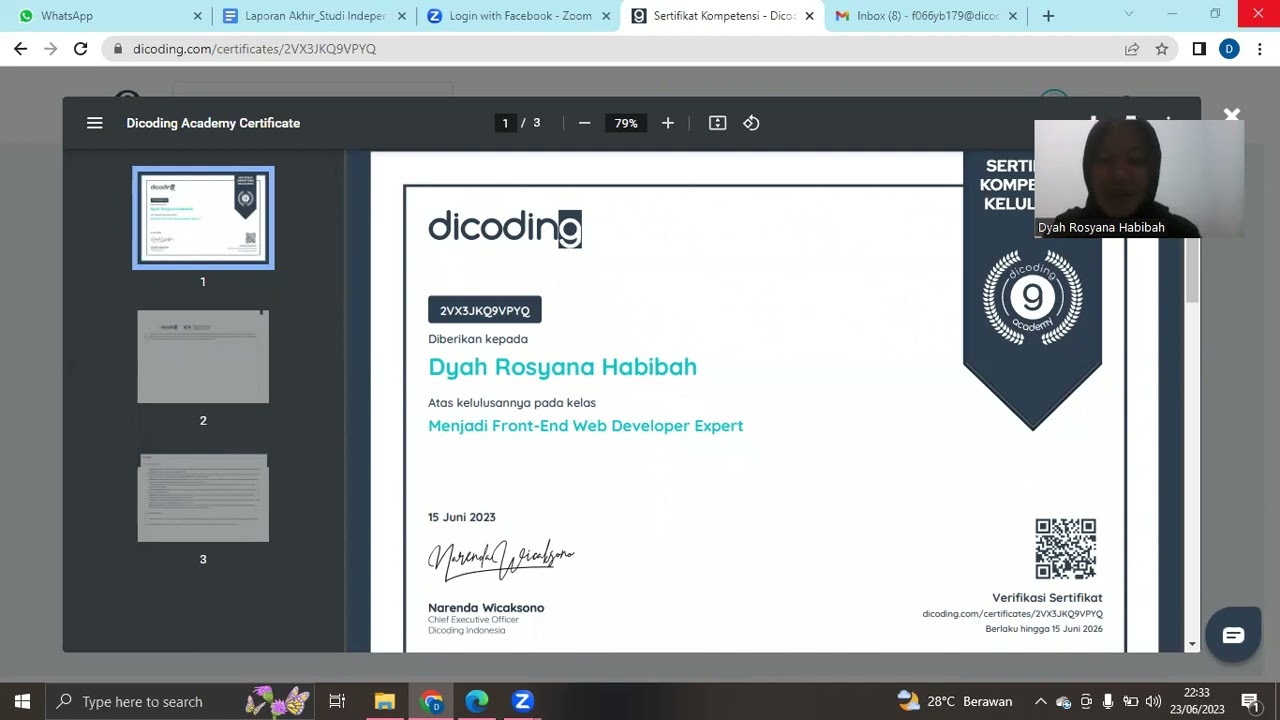Open the Chrome profile D avatar

click(1229, 49)
